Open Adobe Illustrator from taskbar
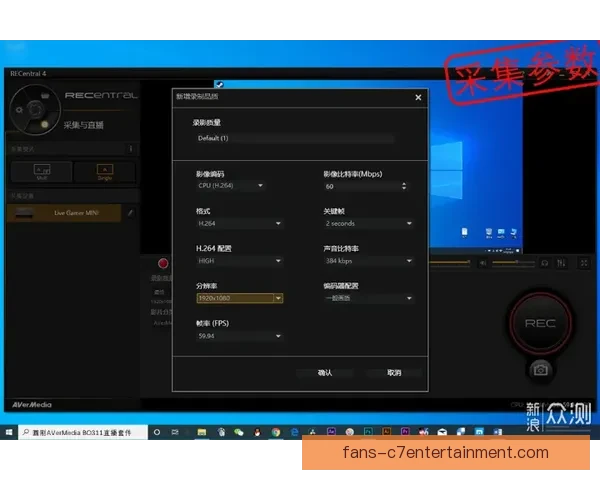The image size is (600, 480). (x=387, y=432)
